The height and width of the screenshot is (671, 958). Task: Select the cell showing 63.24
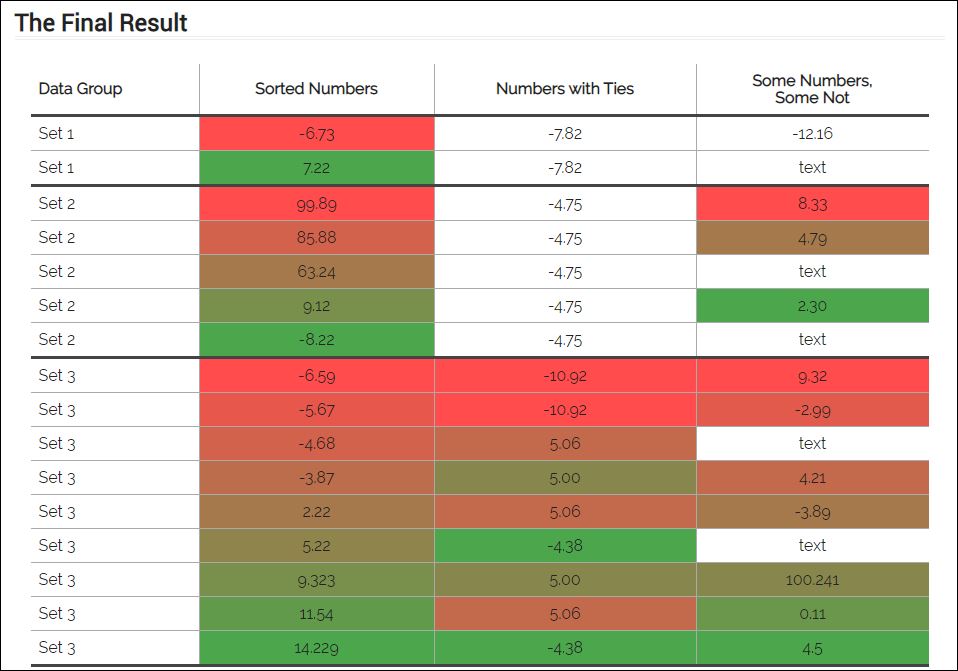tap(316, 272)
